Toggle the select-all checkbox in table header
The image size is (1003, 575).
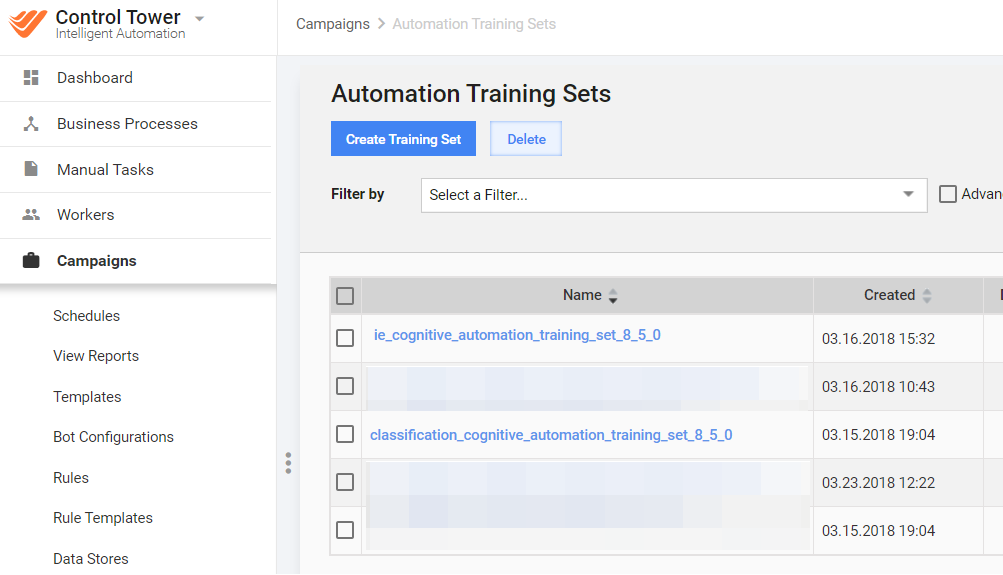(x=345, y=295)
